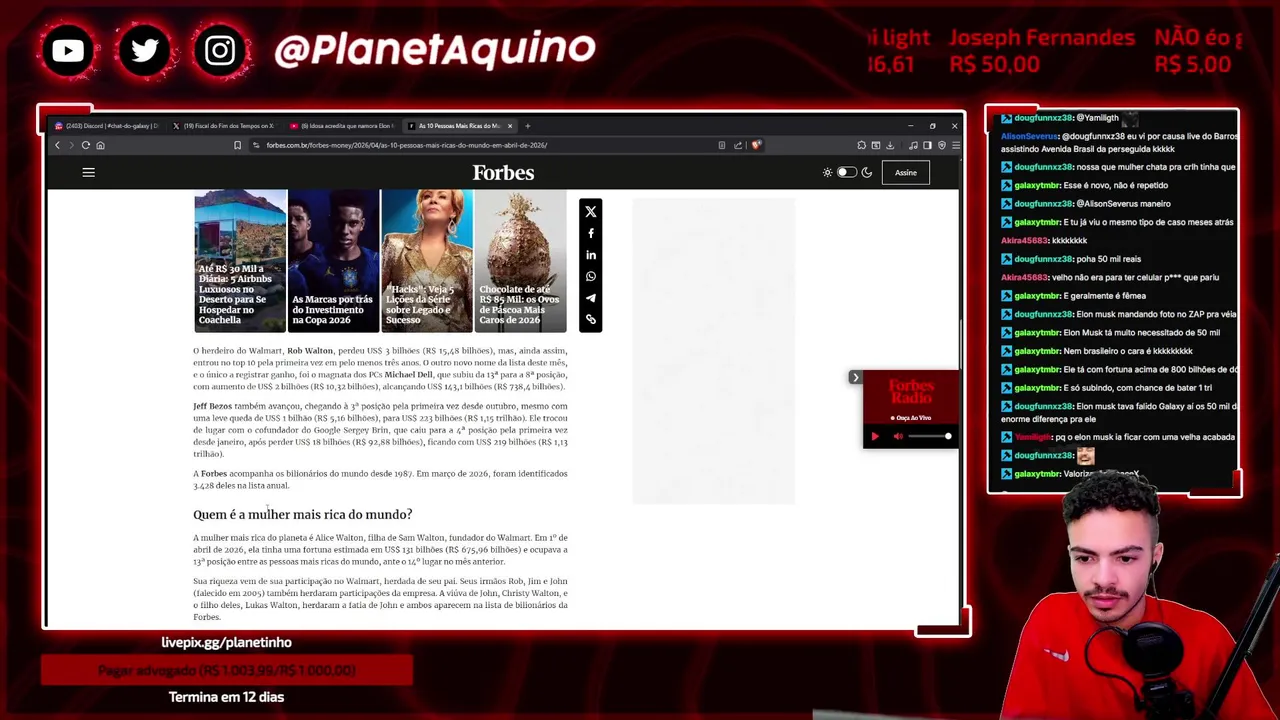Copy article link with chain icon
1280x720 pixels.
[591, 319]
